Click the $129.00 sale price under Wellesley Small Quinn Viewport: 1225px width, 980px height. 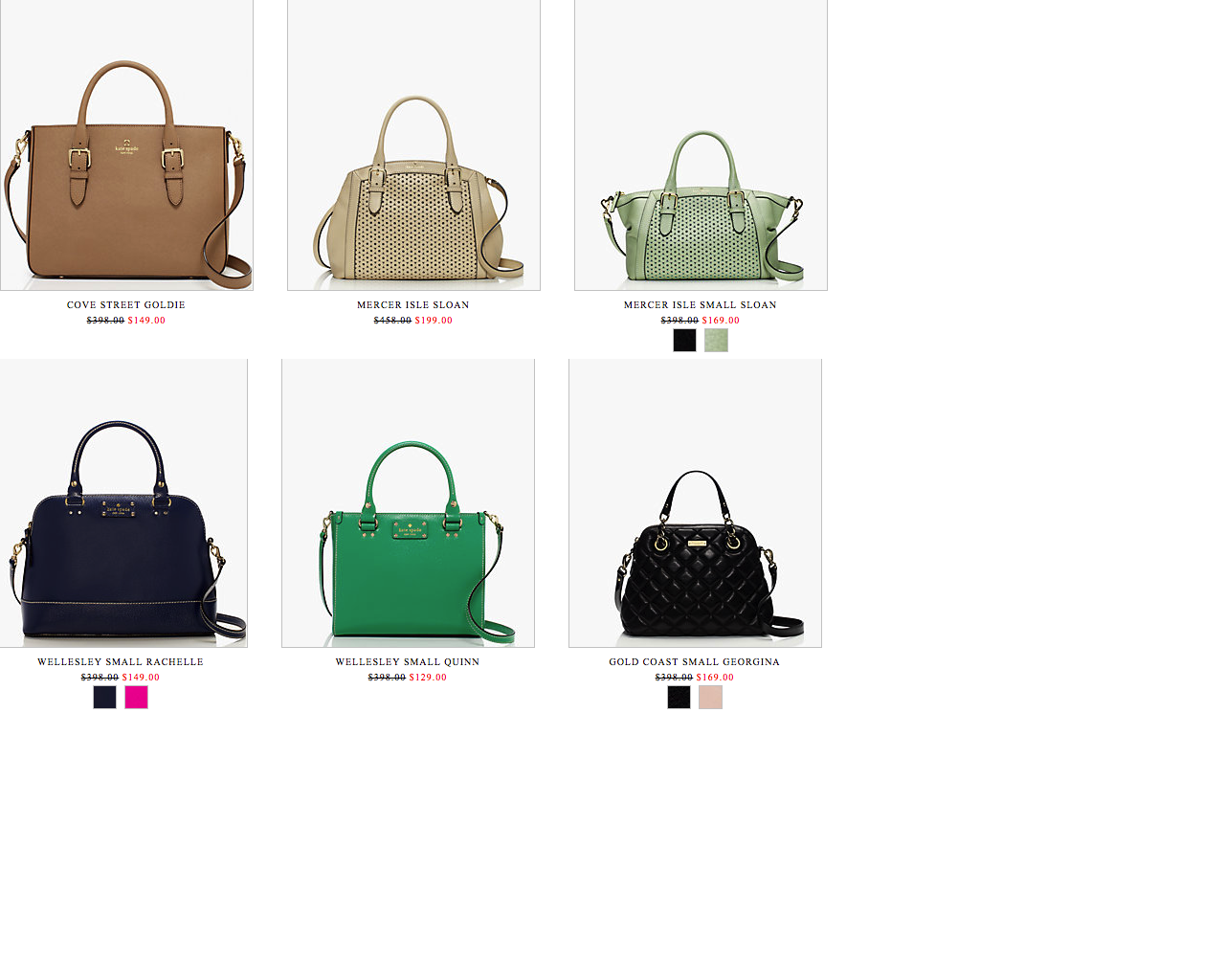[428, 678]
